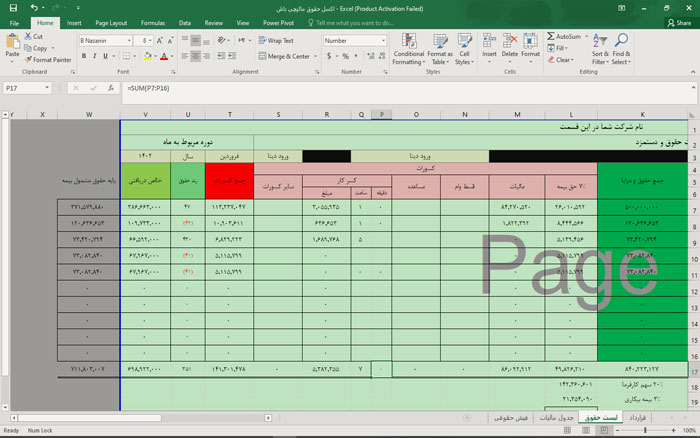Open Sort & Filter menu

click(x=600, y=49)
